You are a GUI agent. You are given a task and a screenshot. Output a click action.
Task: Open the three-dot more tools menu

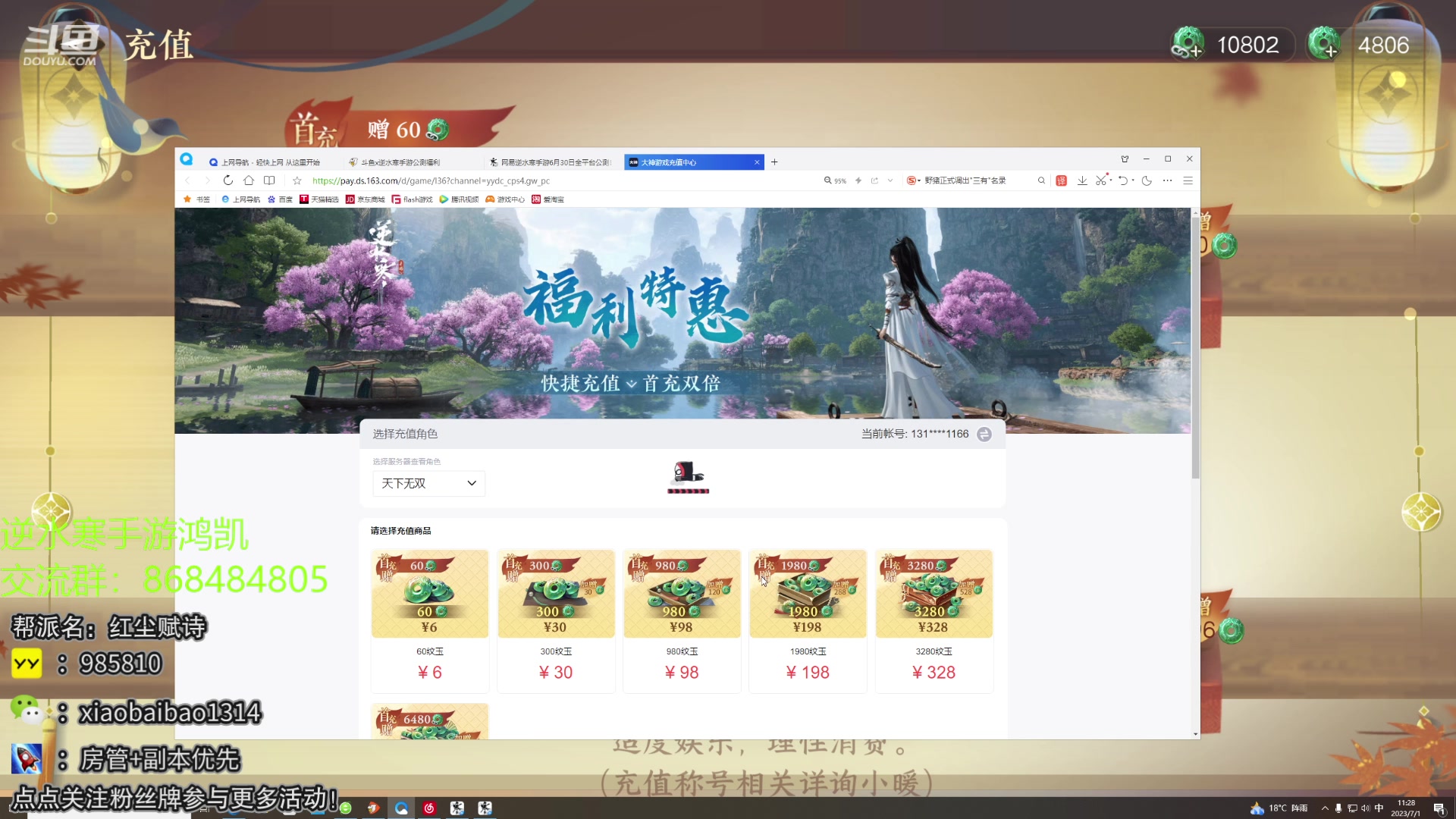point(1167,180)
